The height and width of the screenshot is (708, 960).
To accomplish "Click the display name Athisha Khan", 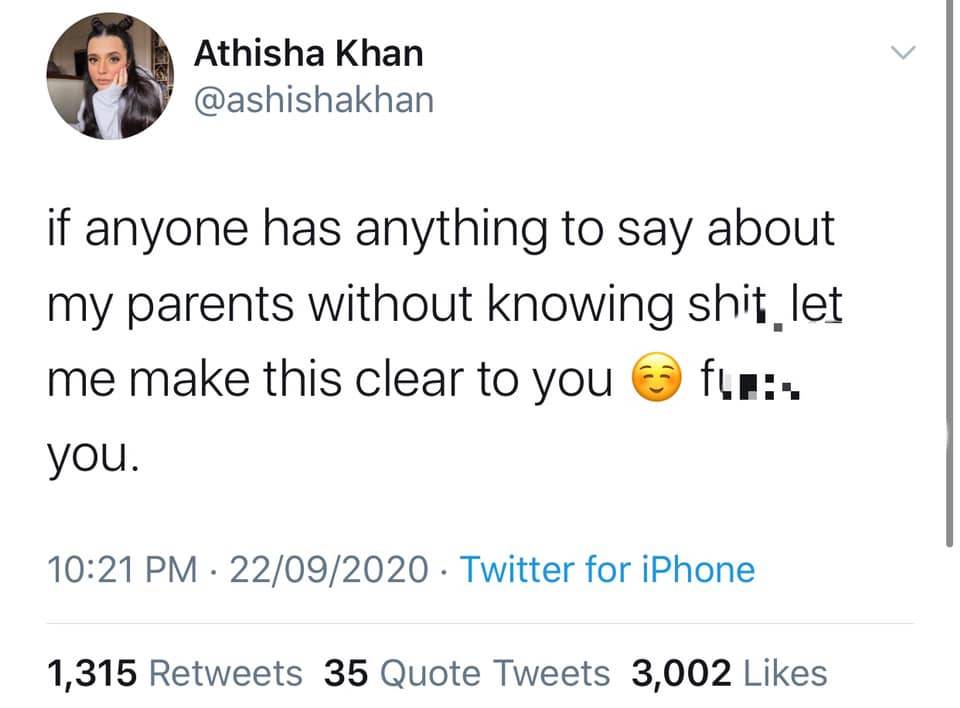I will pos(308,54).
